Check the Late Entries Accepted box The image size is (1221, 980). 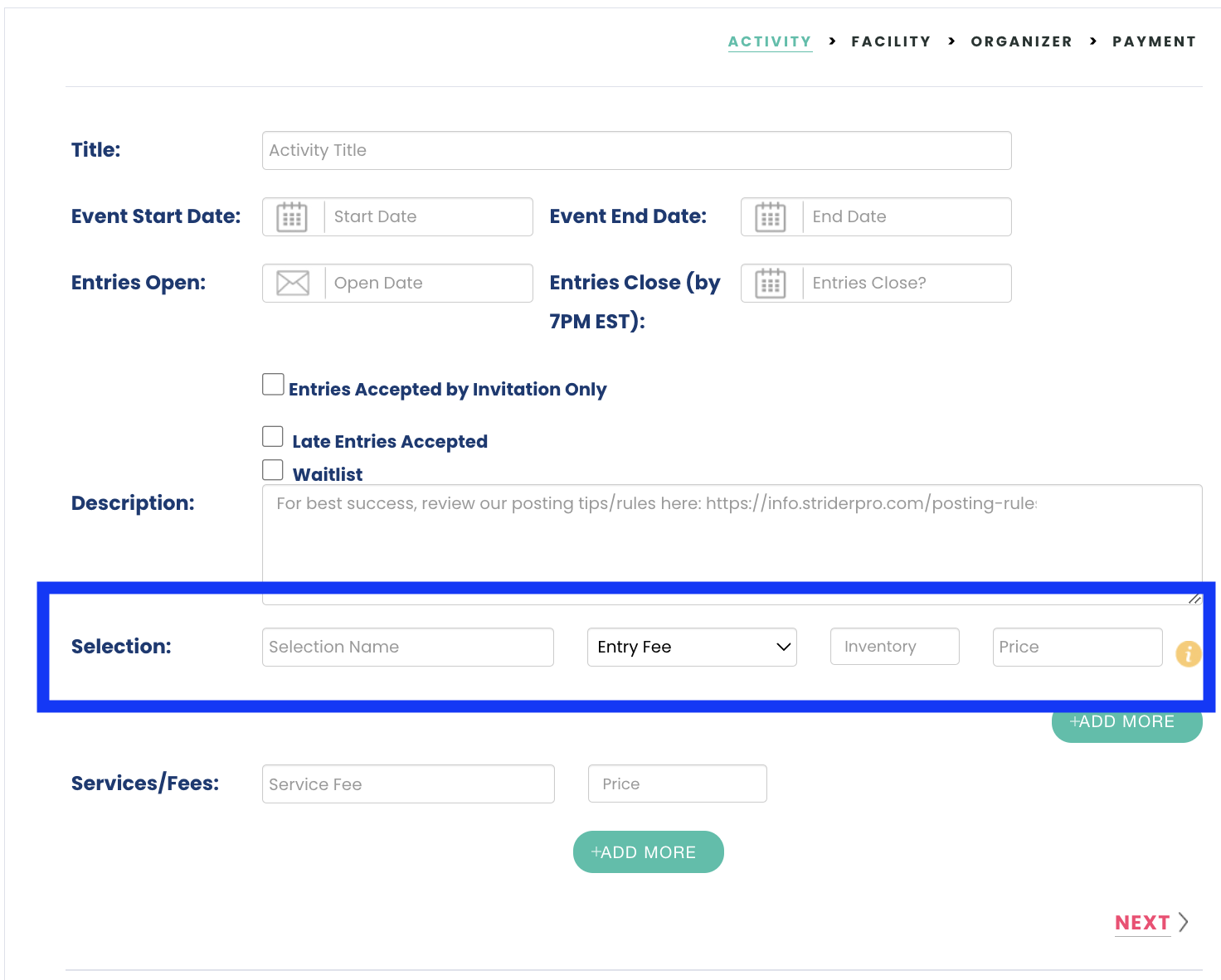(x=273, y=436)
